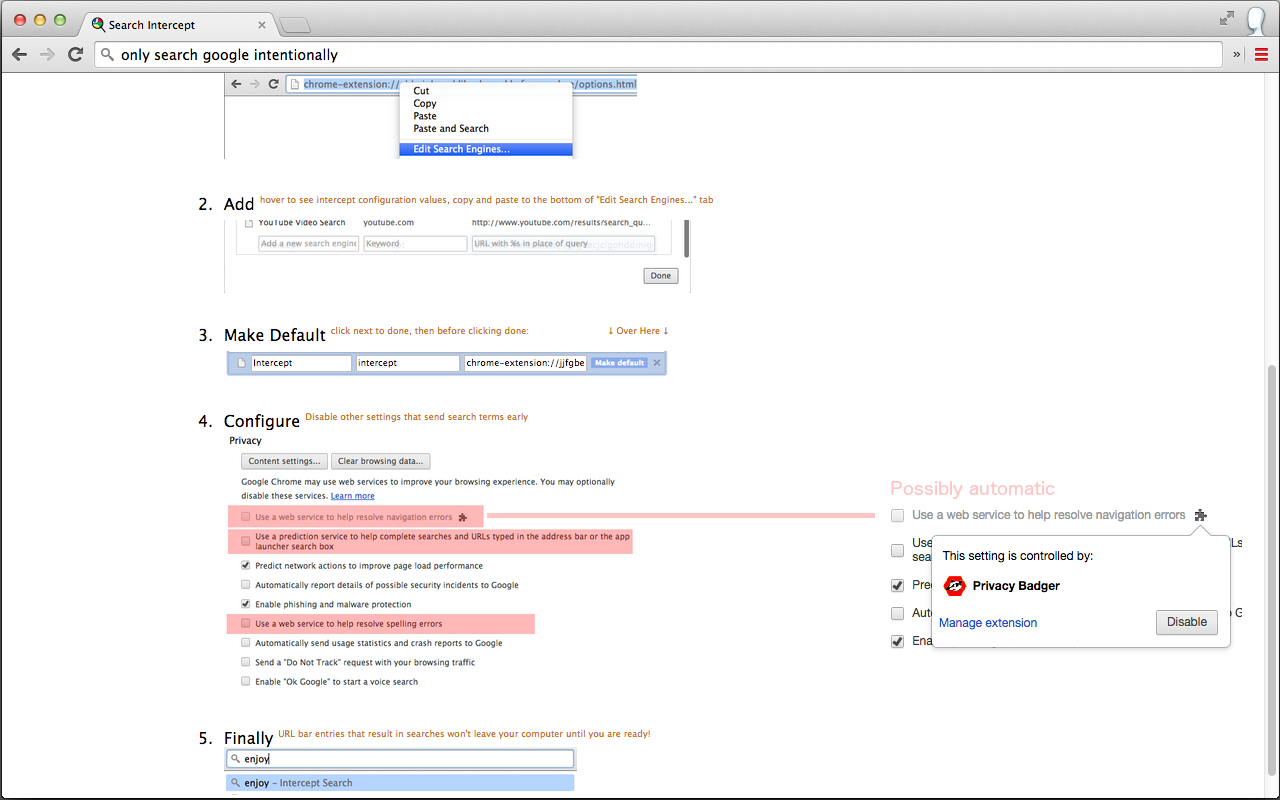Click the magnifier icon in the enjoy search box
This screenshot has width=1280, height=800.
click(236, 759)
